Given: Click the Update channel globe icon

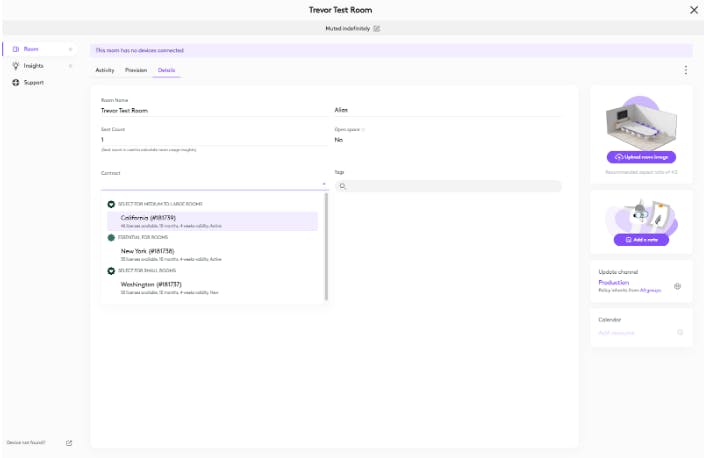Looking at the screenshot, I should coord(678,286).
